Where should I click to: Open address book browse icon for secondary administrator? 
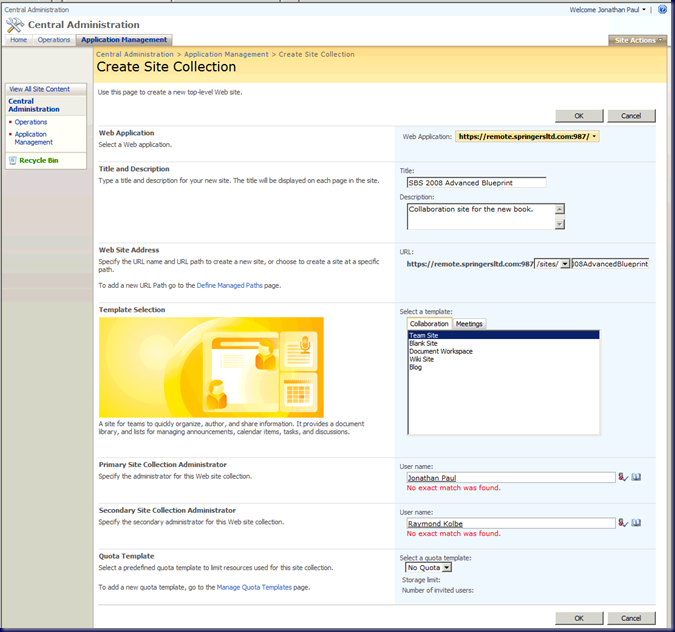click(x=636, y=523)
